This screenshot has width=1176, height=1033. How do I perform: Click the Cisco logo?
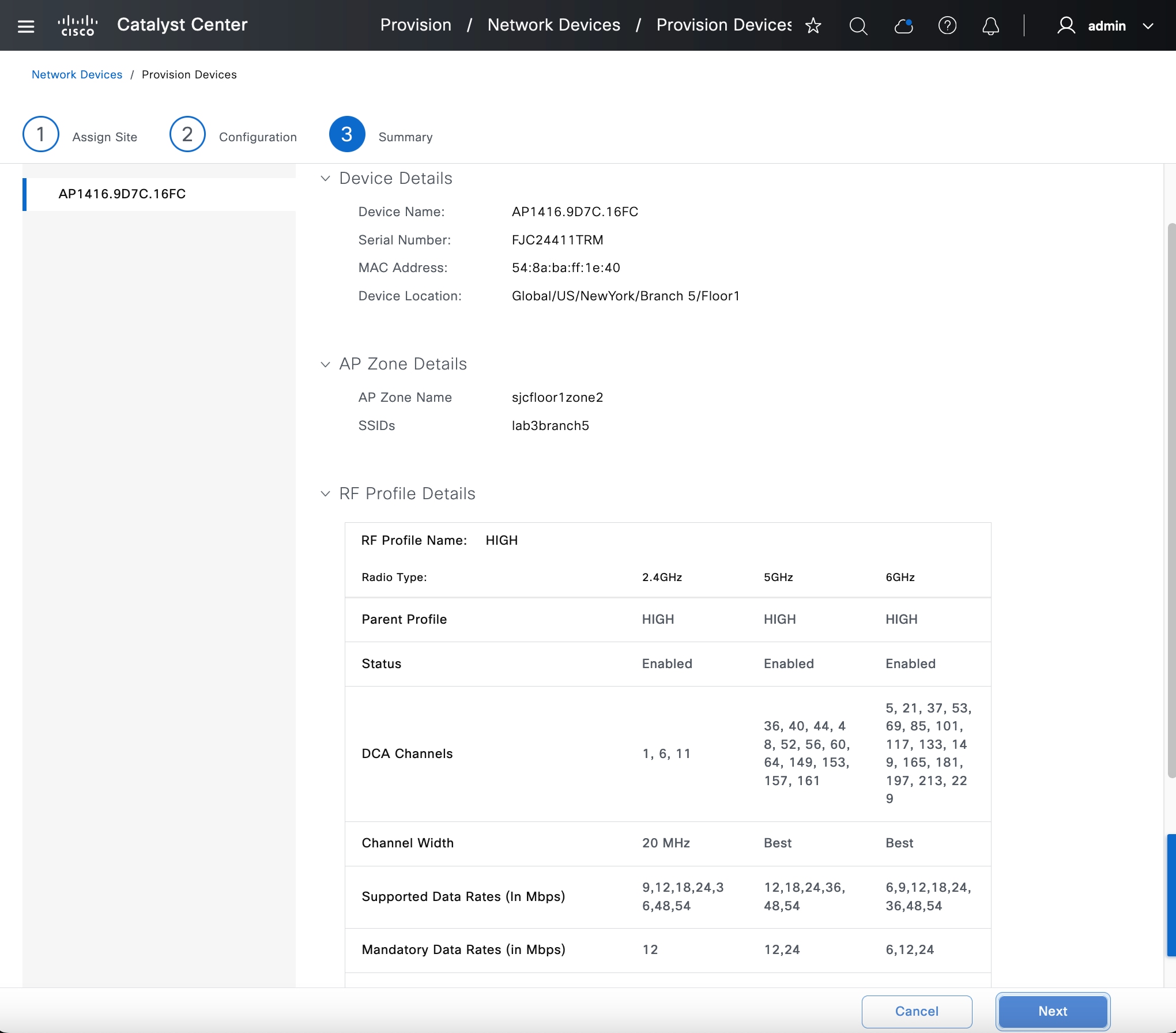click(x=78, y=26)
